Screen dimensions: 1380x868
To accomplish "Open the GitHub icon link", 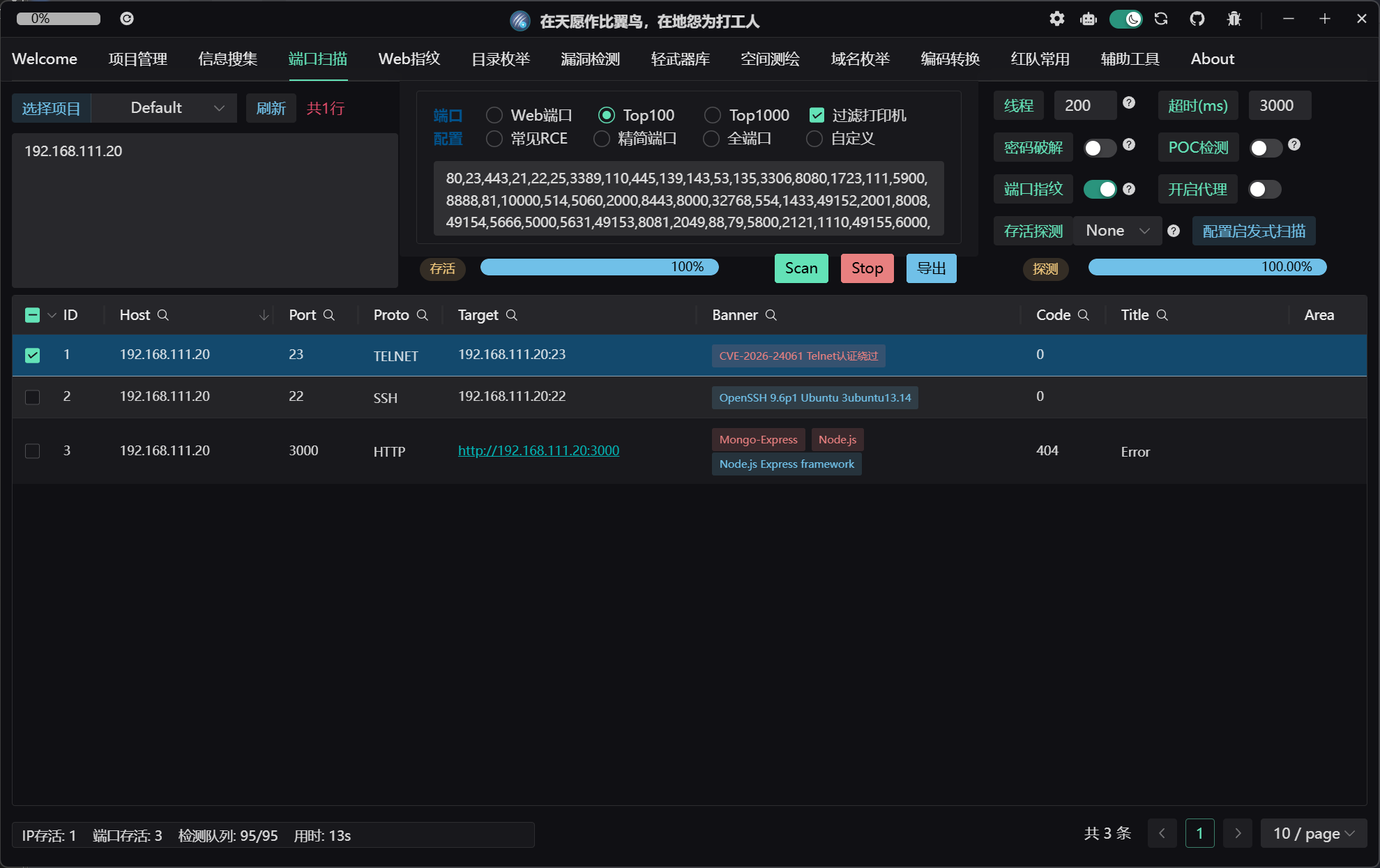I will click(x=1197, y=19).
